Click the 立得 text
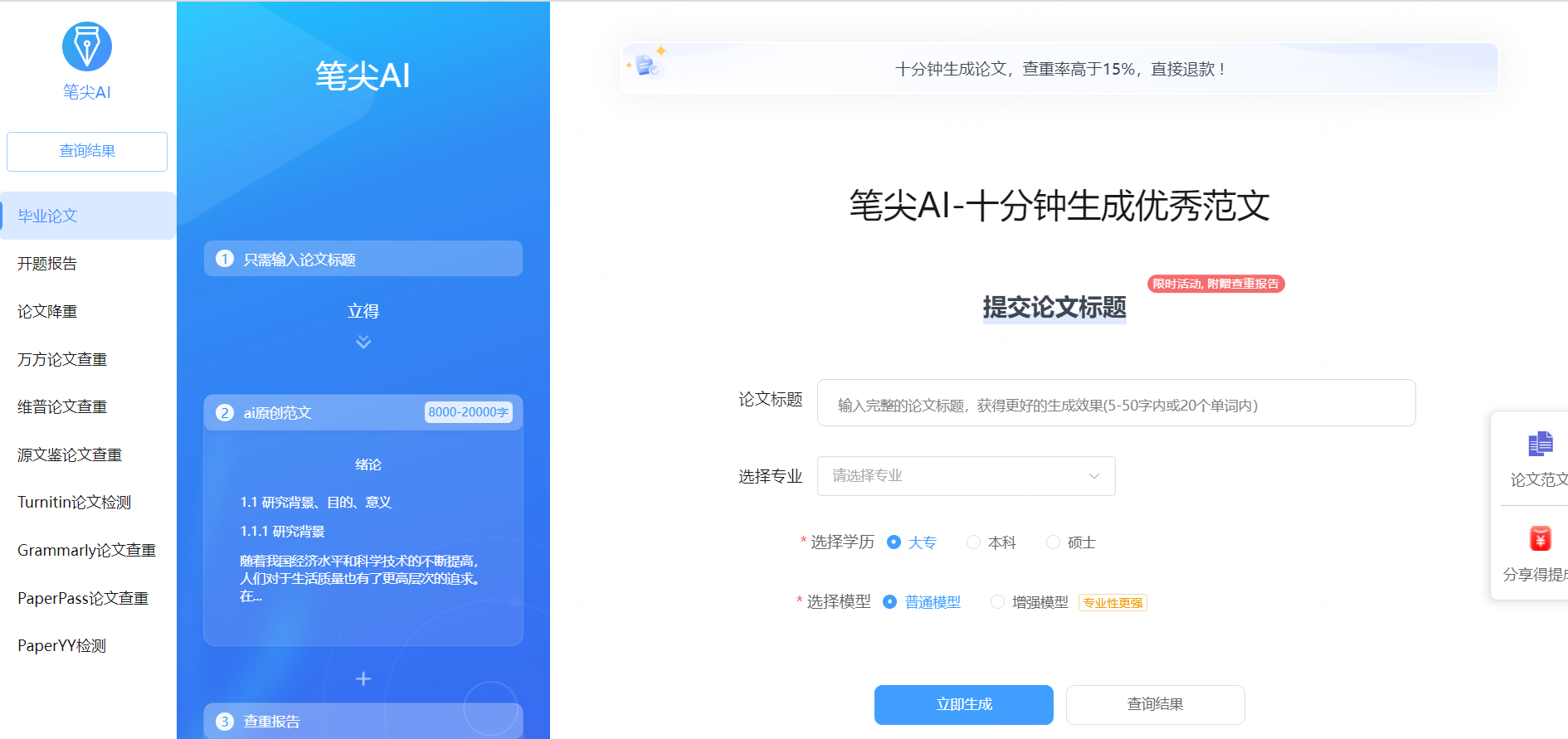 click(x=363, y=311)
